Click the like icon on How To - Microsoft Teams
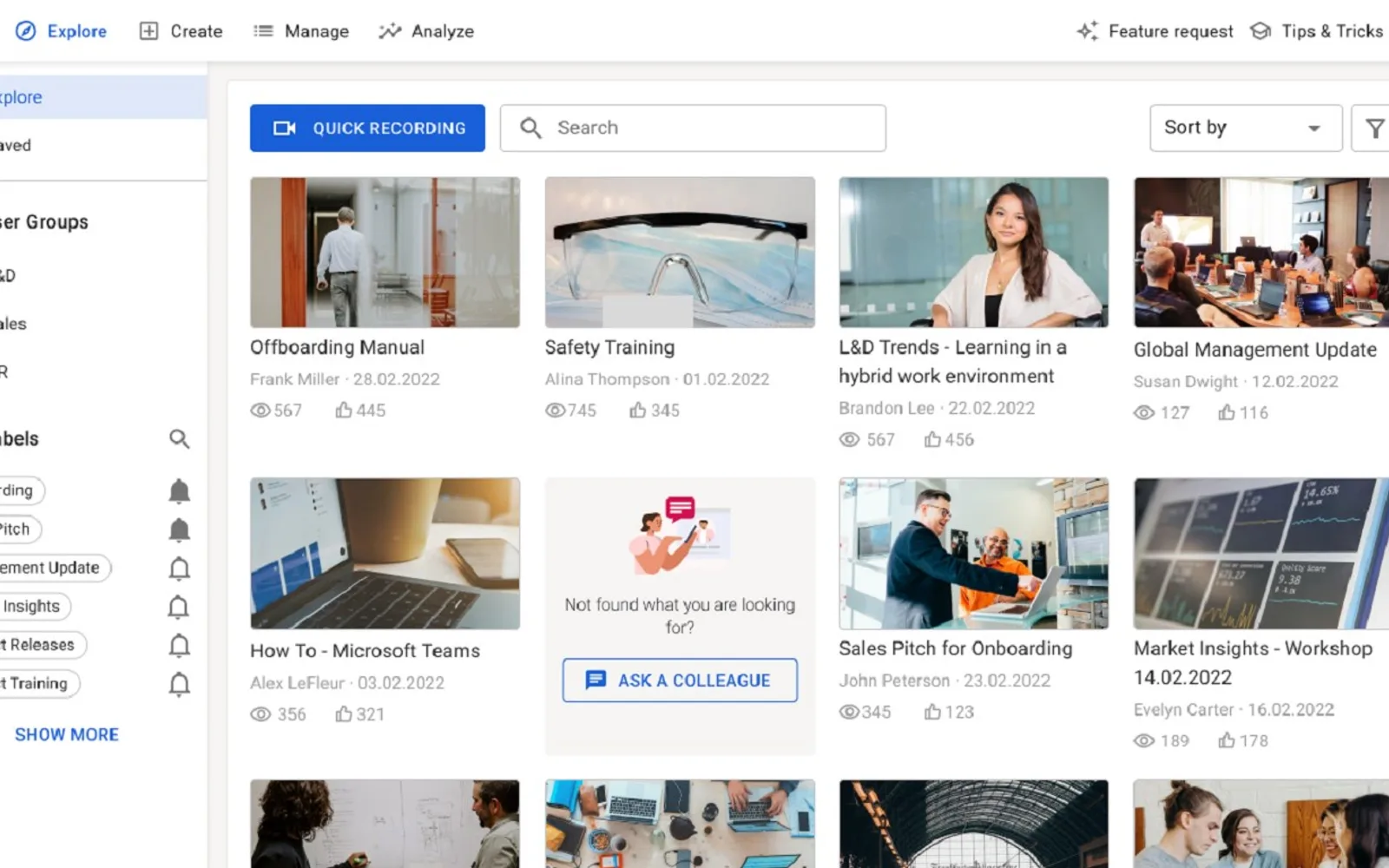1389x868 pixels. tap(344, 713)
